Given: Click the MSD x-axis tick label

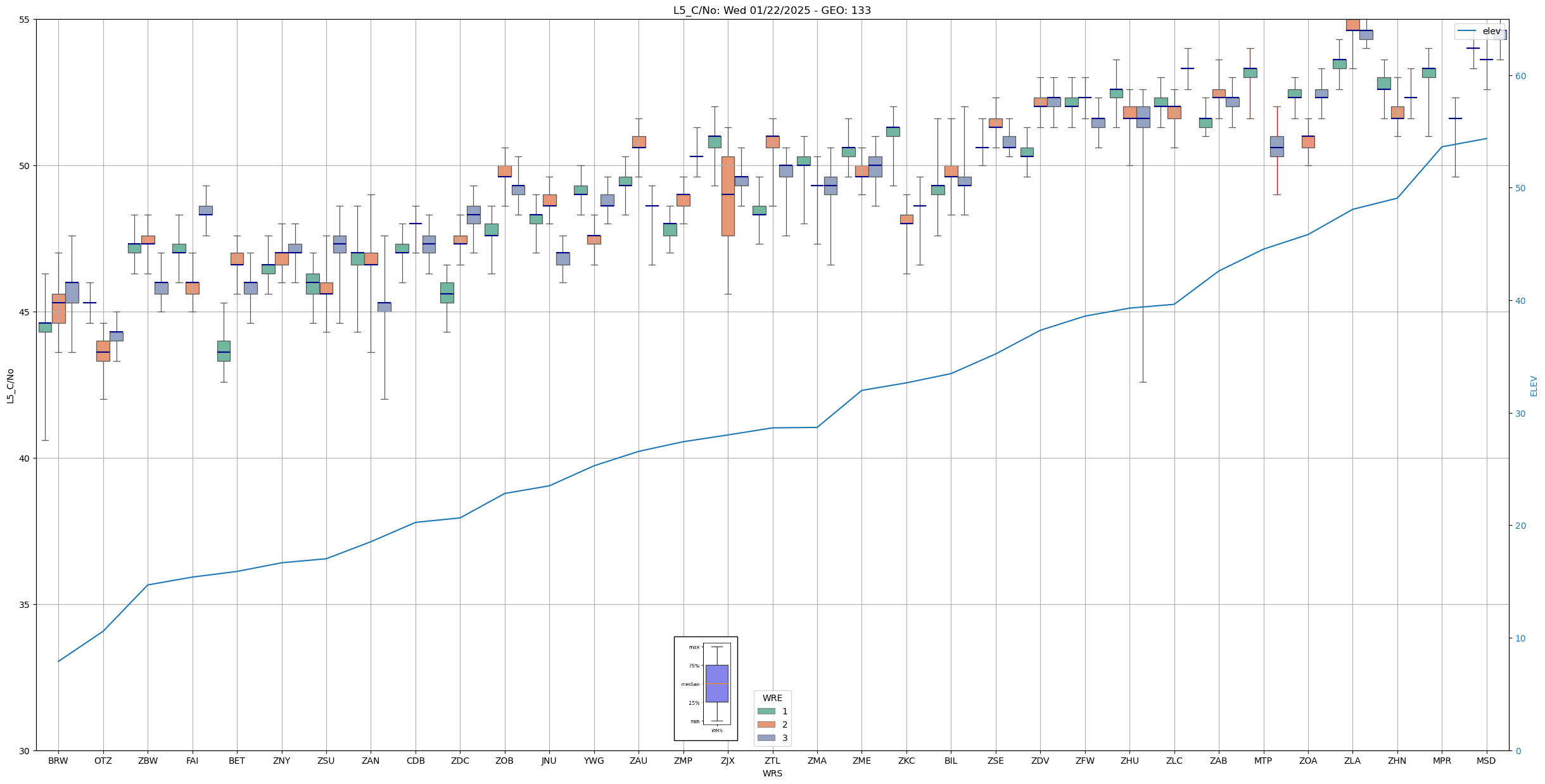Looking at the screenshot, I should (1486, 761).
